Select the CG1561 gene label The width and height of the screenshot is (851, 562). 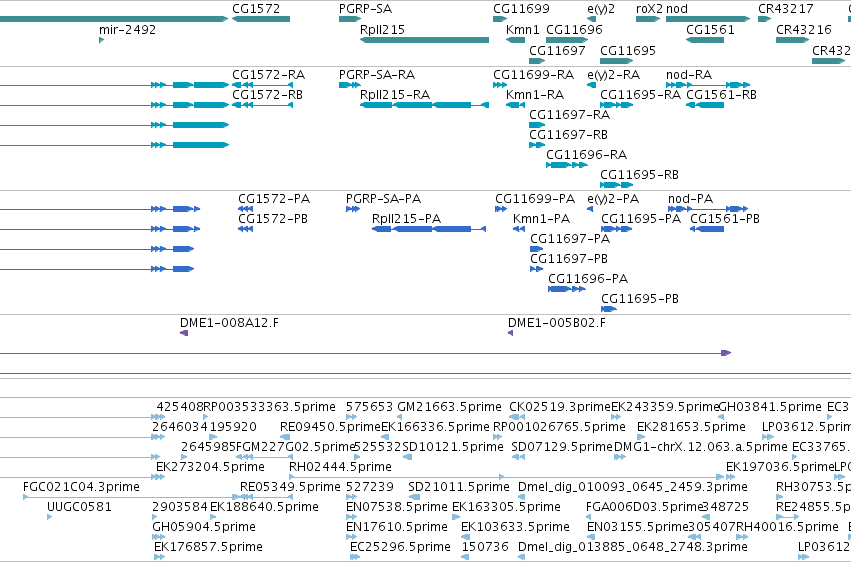pos(710,29)
